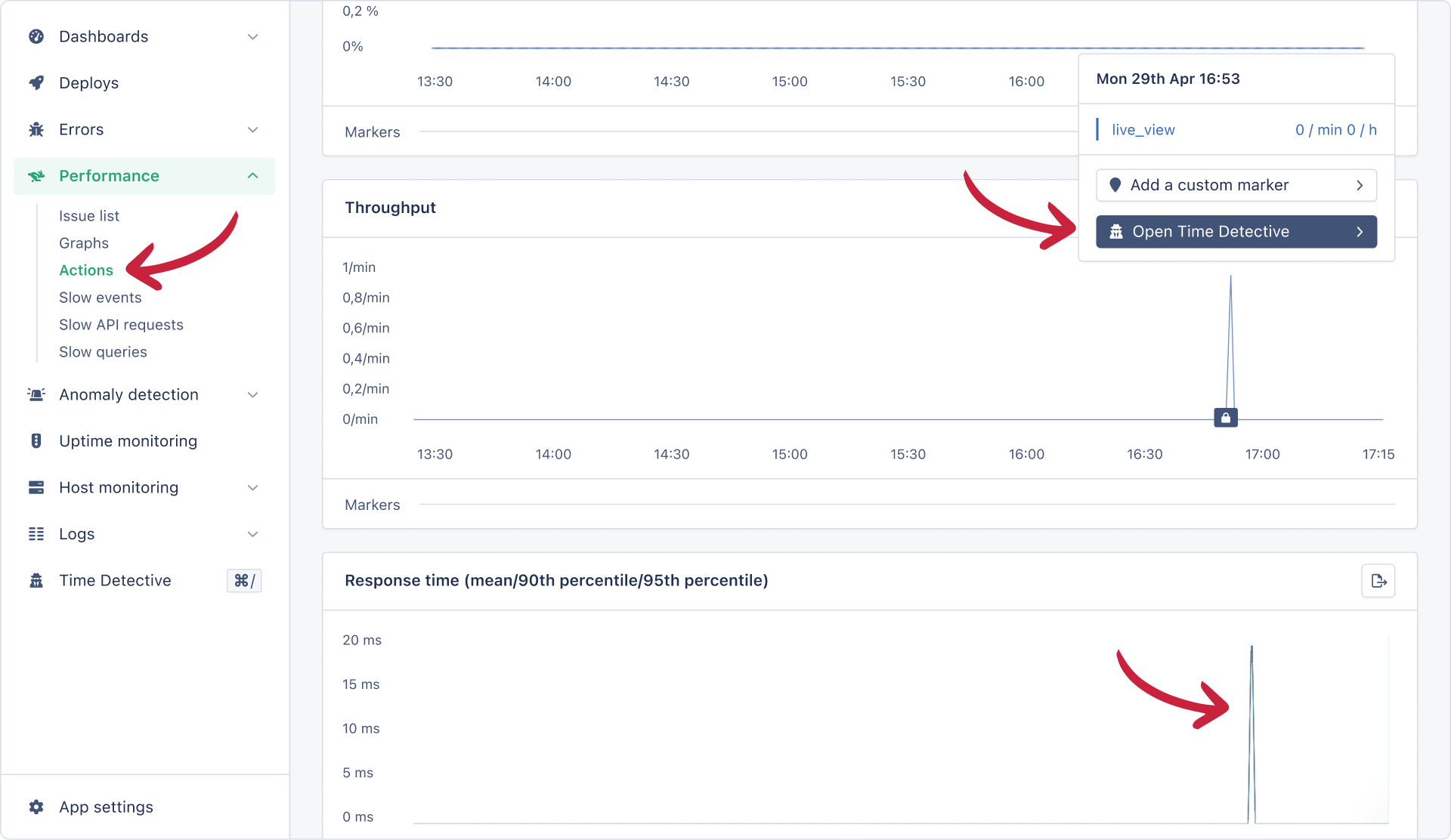Click the App settings gear icon
The image size is (1451, 840).
(36, 807)
